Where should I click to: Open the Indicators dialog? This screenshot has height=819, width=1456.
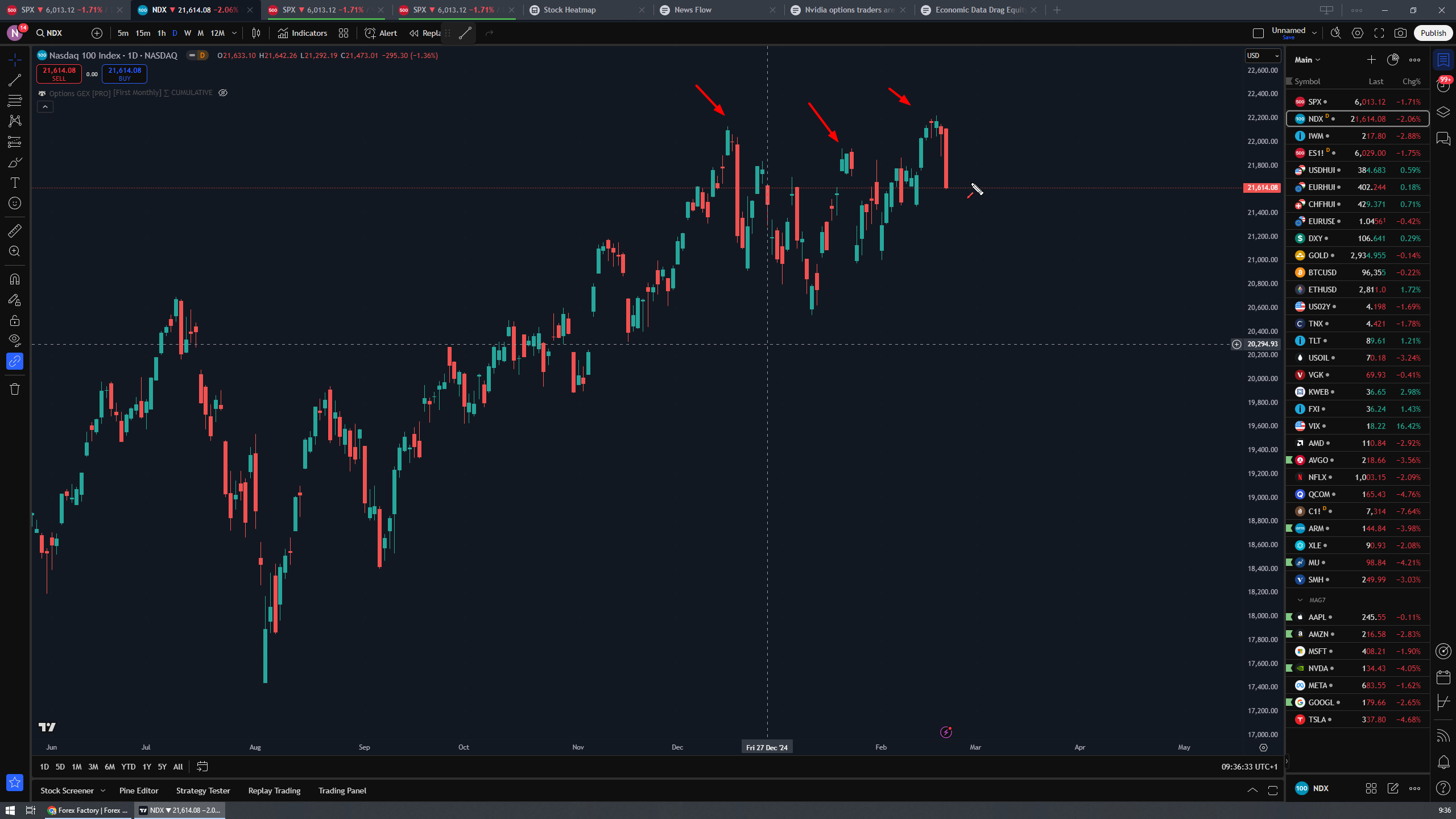click(x=303, y=33)
